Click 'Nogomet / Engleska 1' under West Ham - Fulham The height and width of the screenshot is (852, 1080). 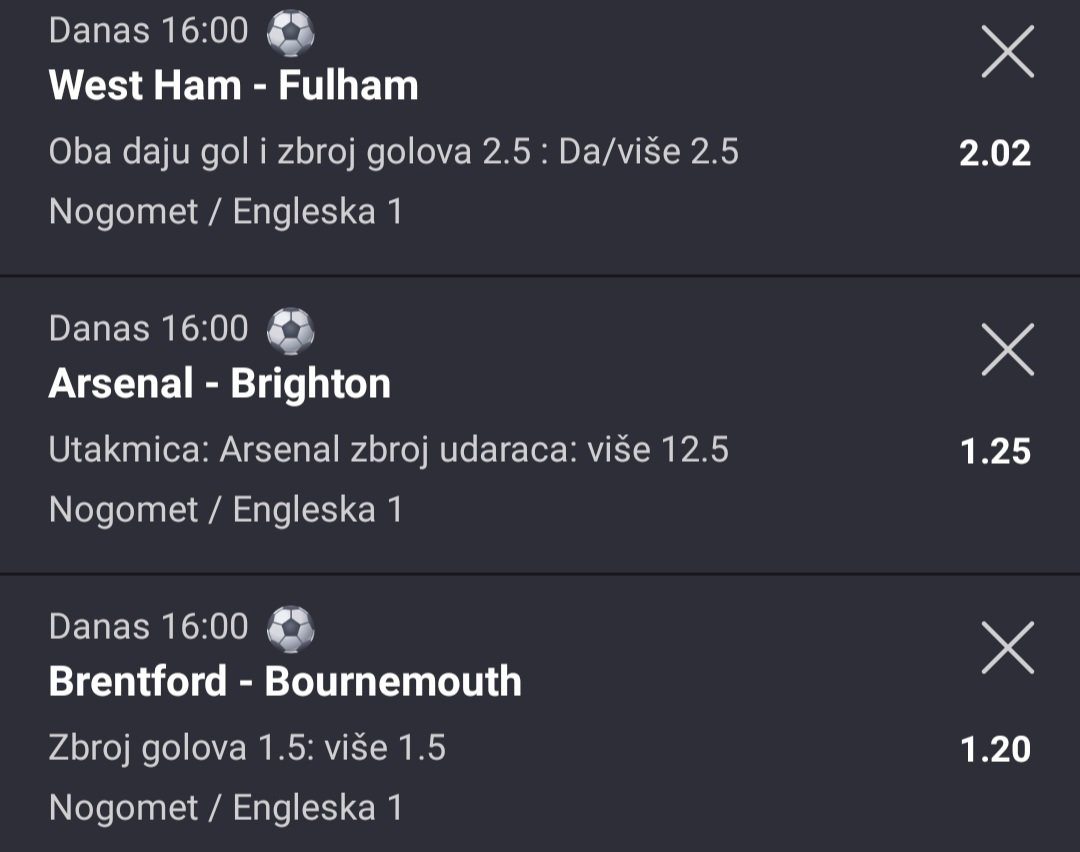pos(225,212)
